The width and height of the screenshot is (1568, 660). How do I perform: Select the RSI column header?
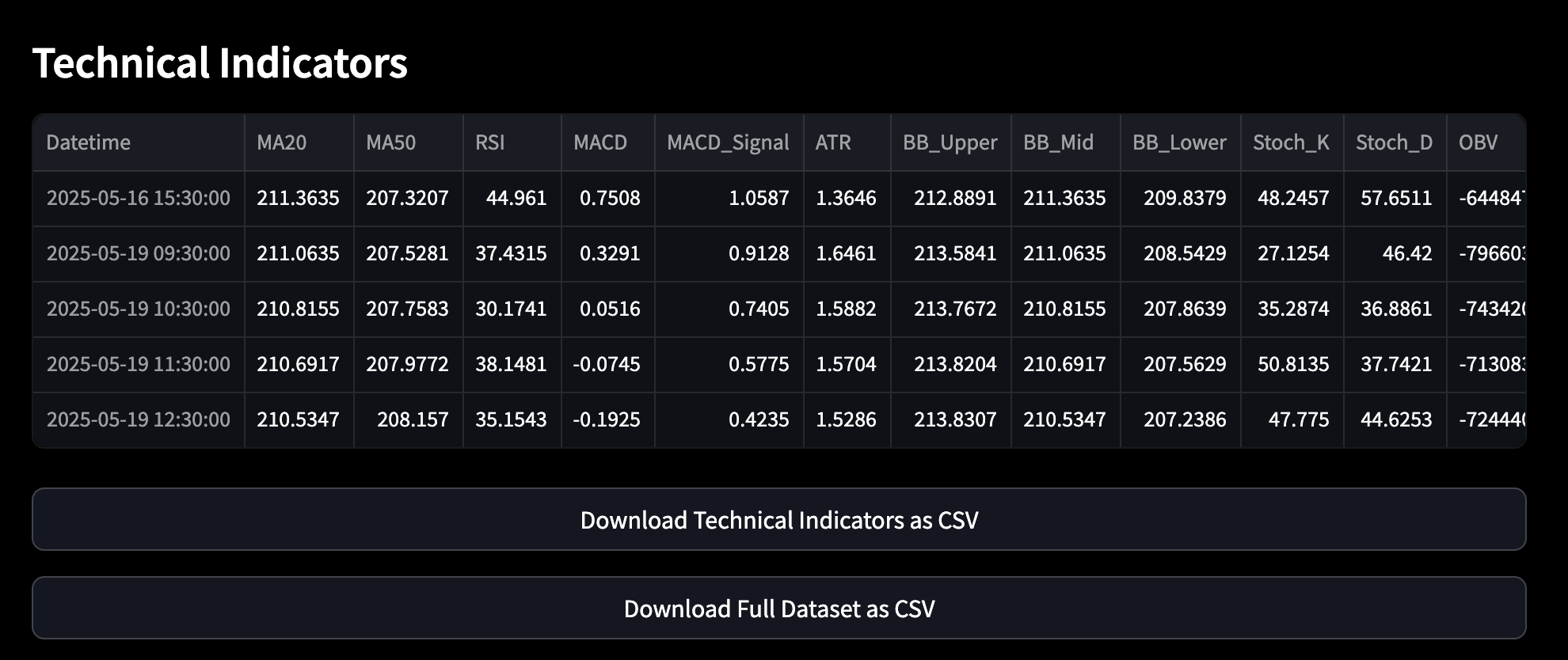512,142
